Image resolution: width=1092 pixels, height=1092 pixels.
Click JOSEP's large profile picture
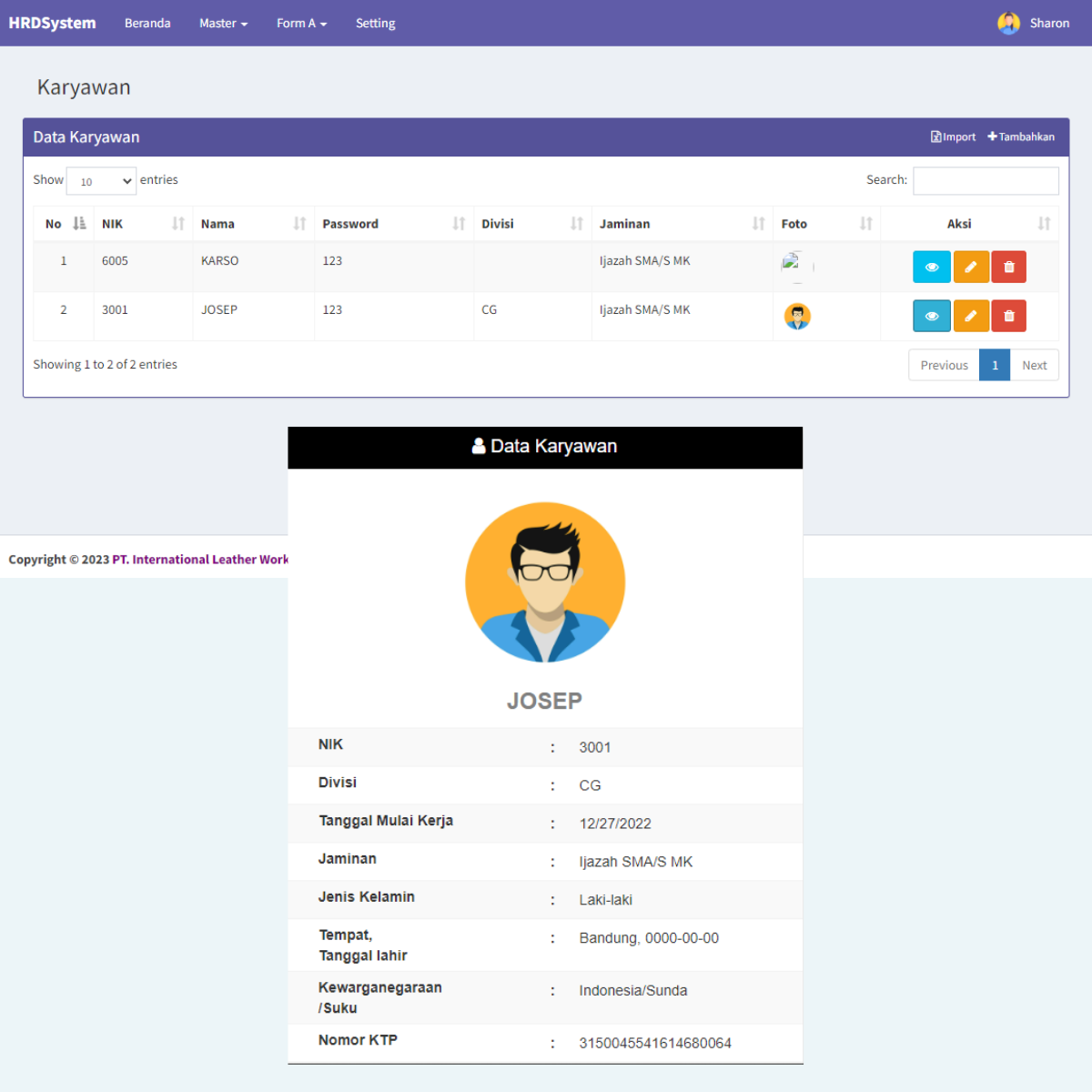[x=545, y=582]
